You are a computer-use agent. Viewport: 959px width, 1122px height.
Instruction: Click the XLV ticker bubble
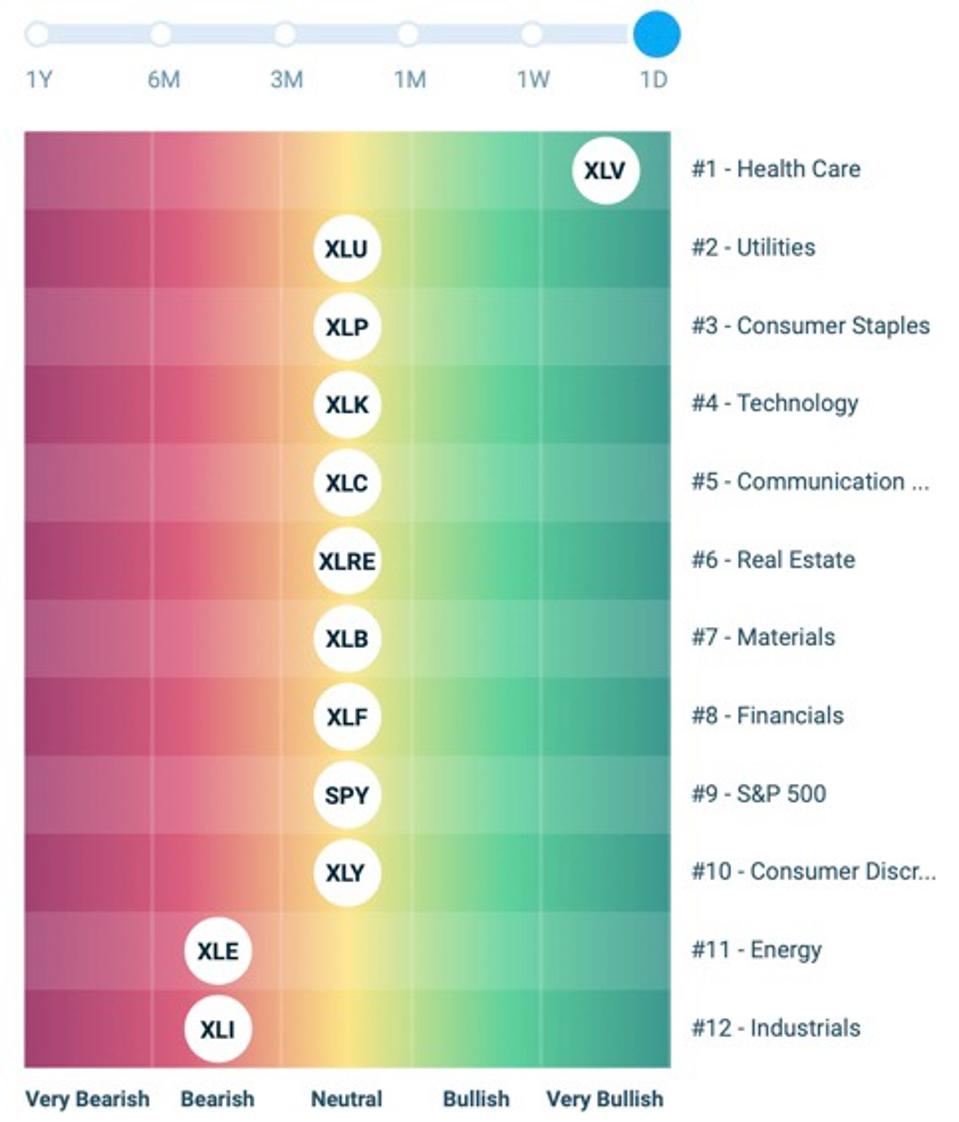tap(605, 171)
